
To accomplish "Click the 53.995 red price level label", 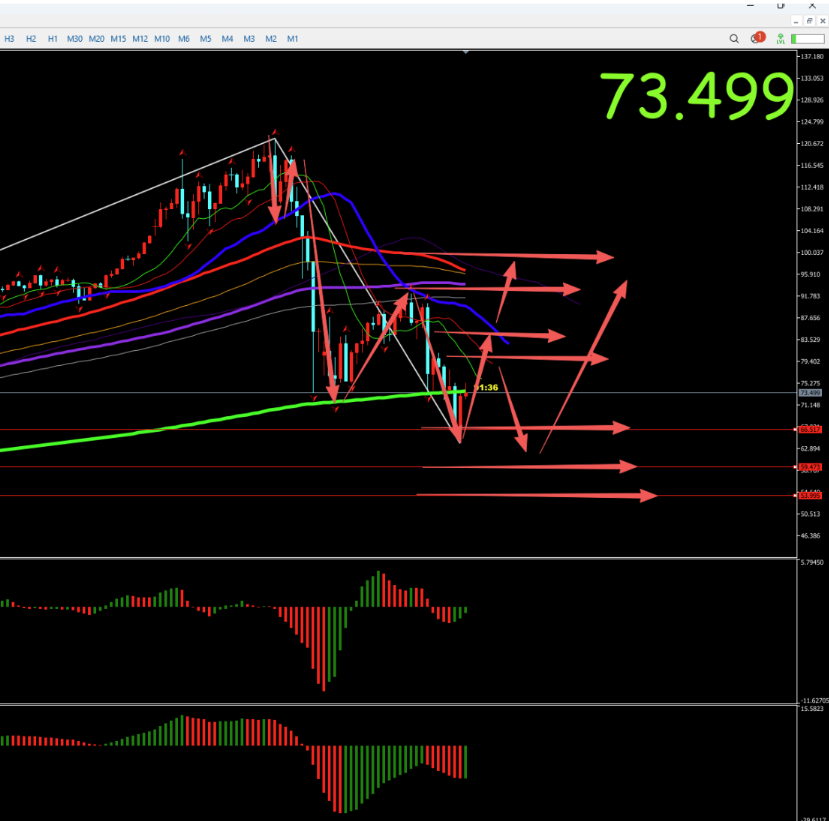I will pos(809,495).
